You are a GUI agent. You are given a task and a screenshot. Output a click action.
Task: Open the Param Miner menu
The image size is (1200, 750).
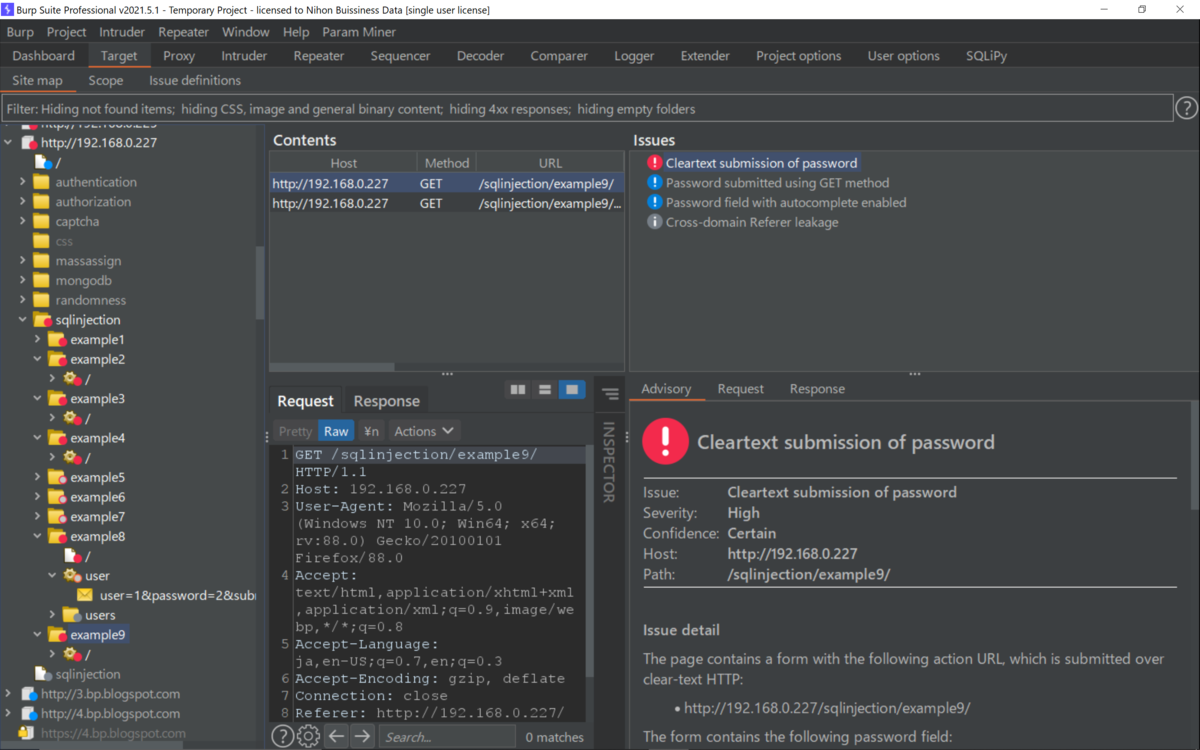(359, 32)
